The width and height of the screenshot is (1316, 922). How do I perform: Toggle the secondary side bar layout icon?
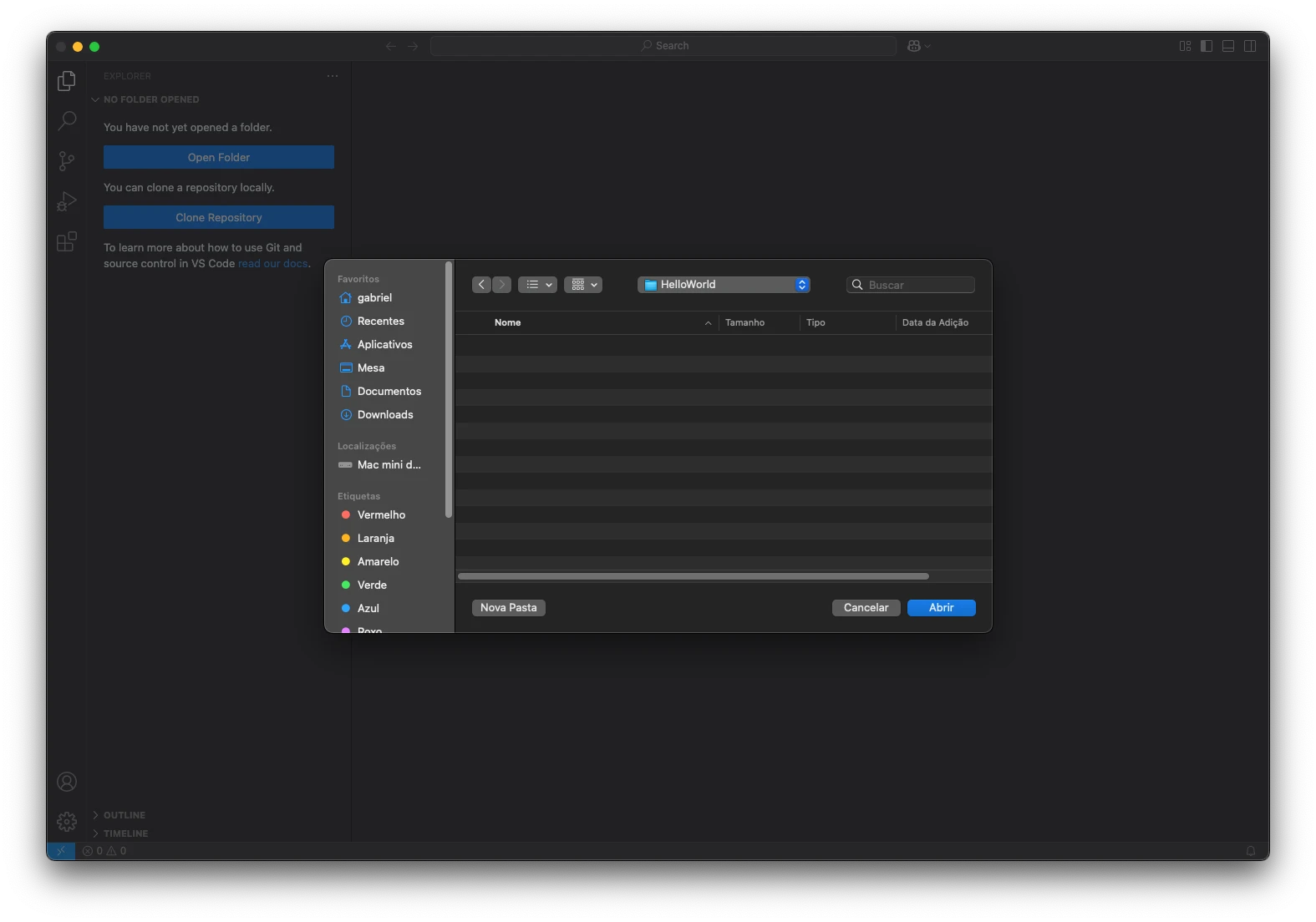click(x=1250, y=46)
